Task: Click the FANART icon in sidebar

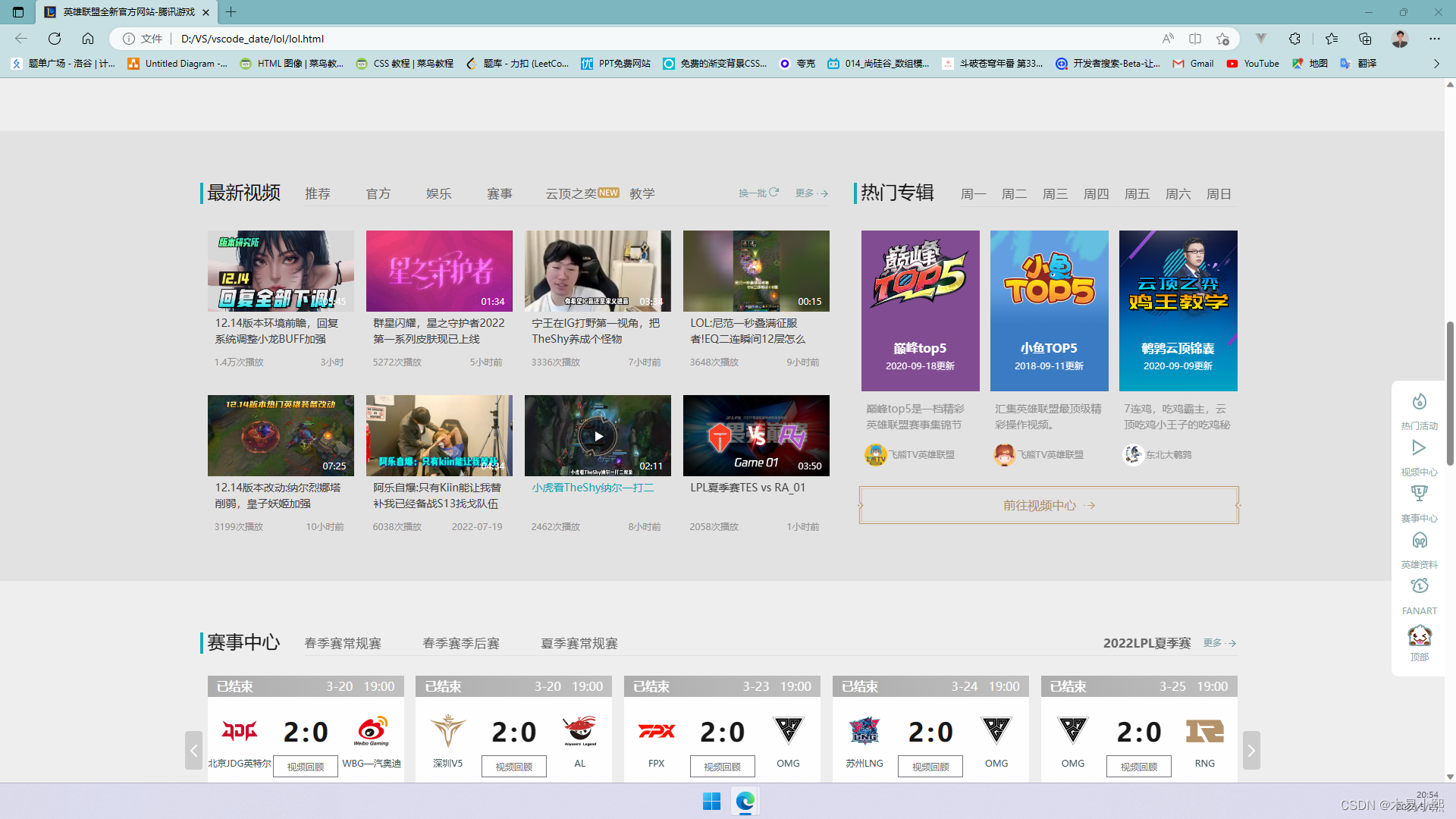Action: click(1419, 587)
